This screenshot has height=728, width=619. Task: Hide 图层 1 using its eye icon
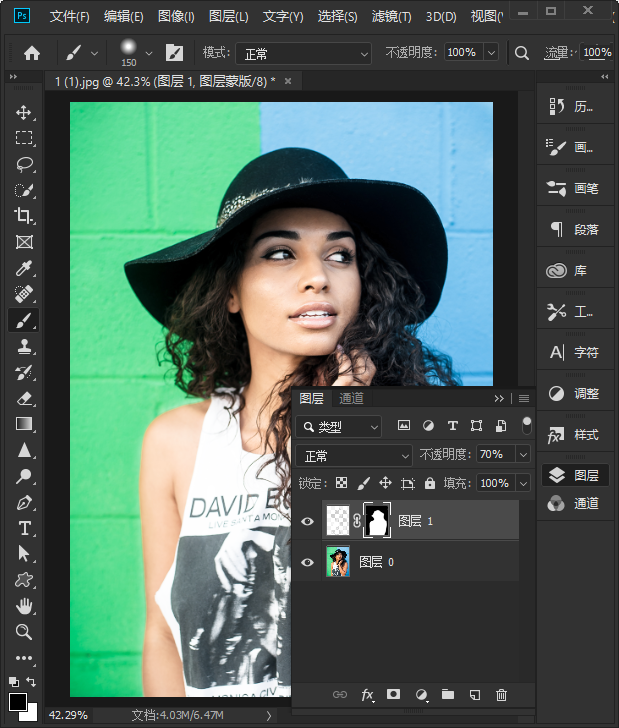(x=307, y=521)
